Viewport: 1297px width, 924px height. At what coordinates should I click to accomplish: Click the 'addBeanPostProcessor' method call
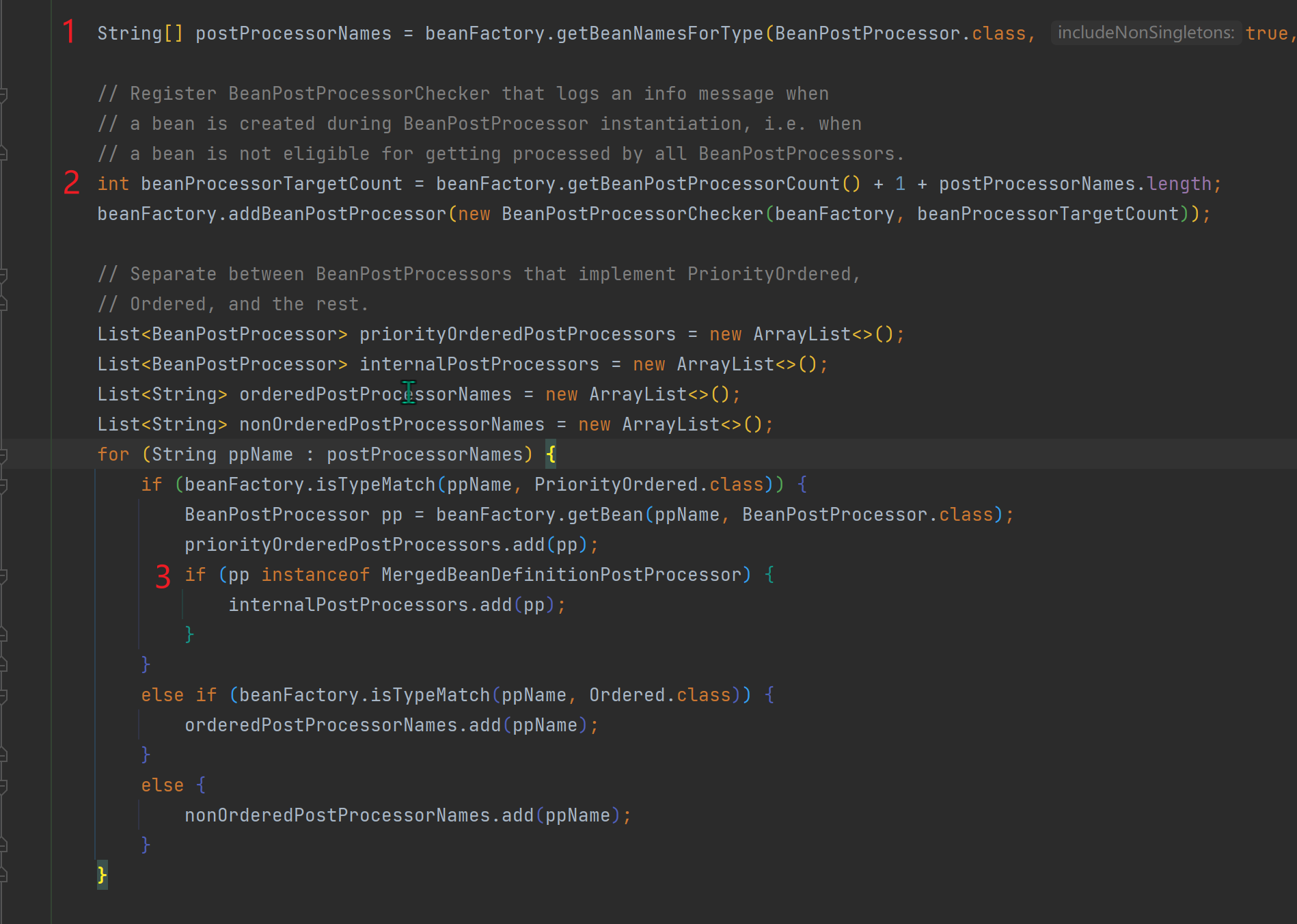(x=337, y=214)
